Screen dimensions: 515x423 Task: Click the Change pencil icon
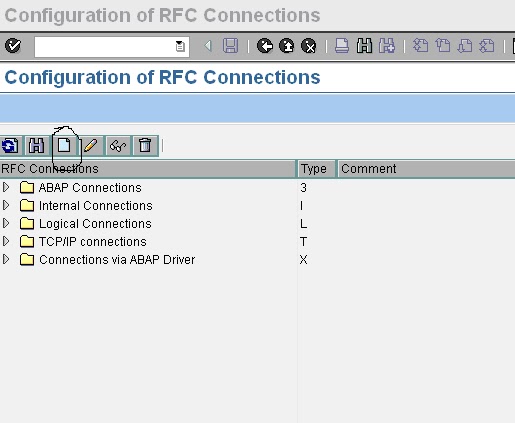(91, 145)
